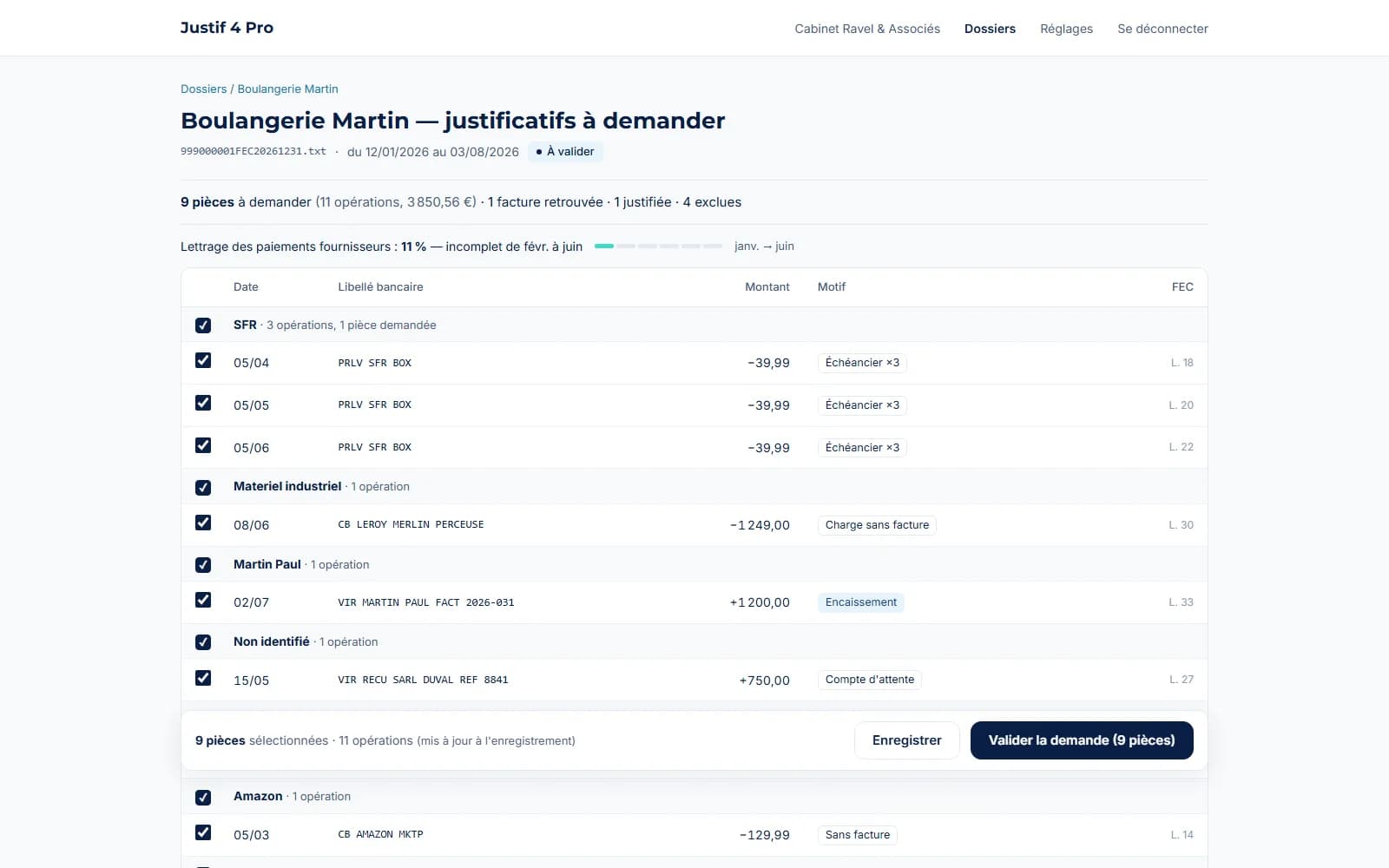
Task: Click the Sans facture tag on the Amazon row
Action: tap(858, 835)
